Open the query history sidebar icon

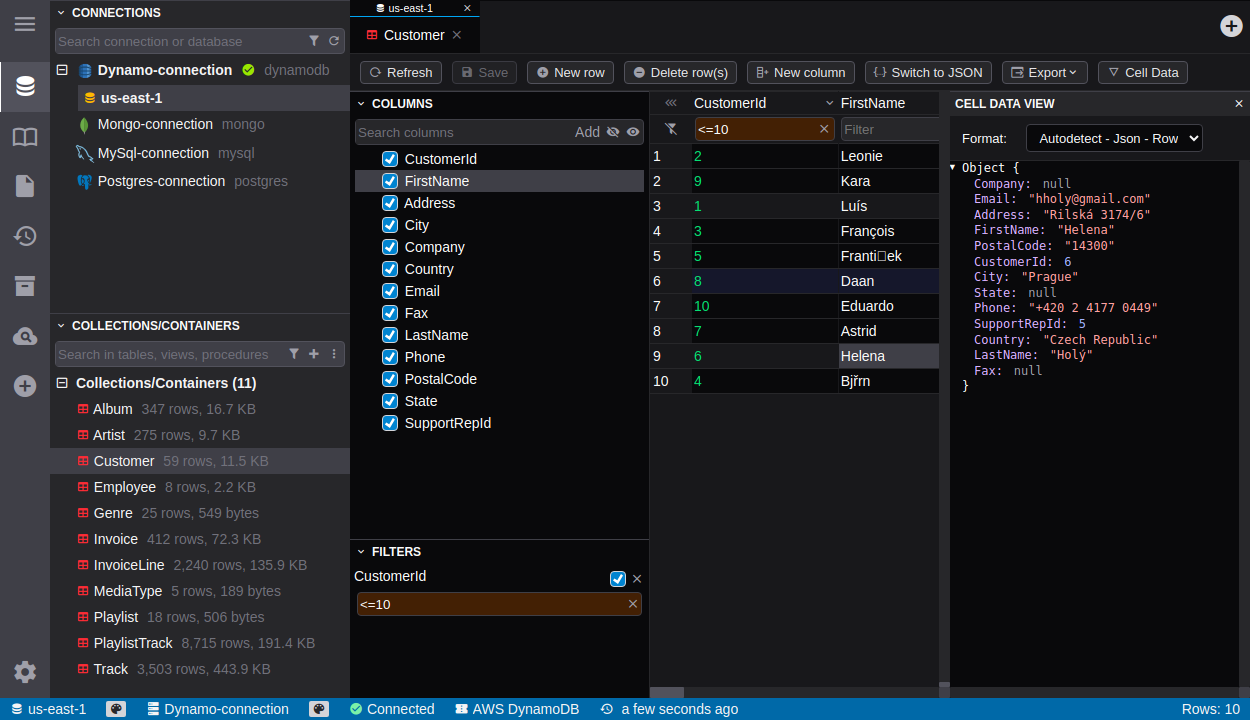click(x=25, y=236)
